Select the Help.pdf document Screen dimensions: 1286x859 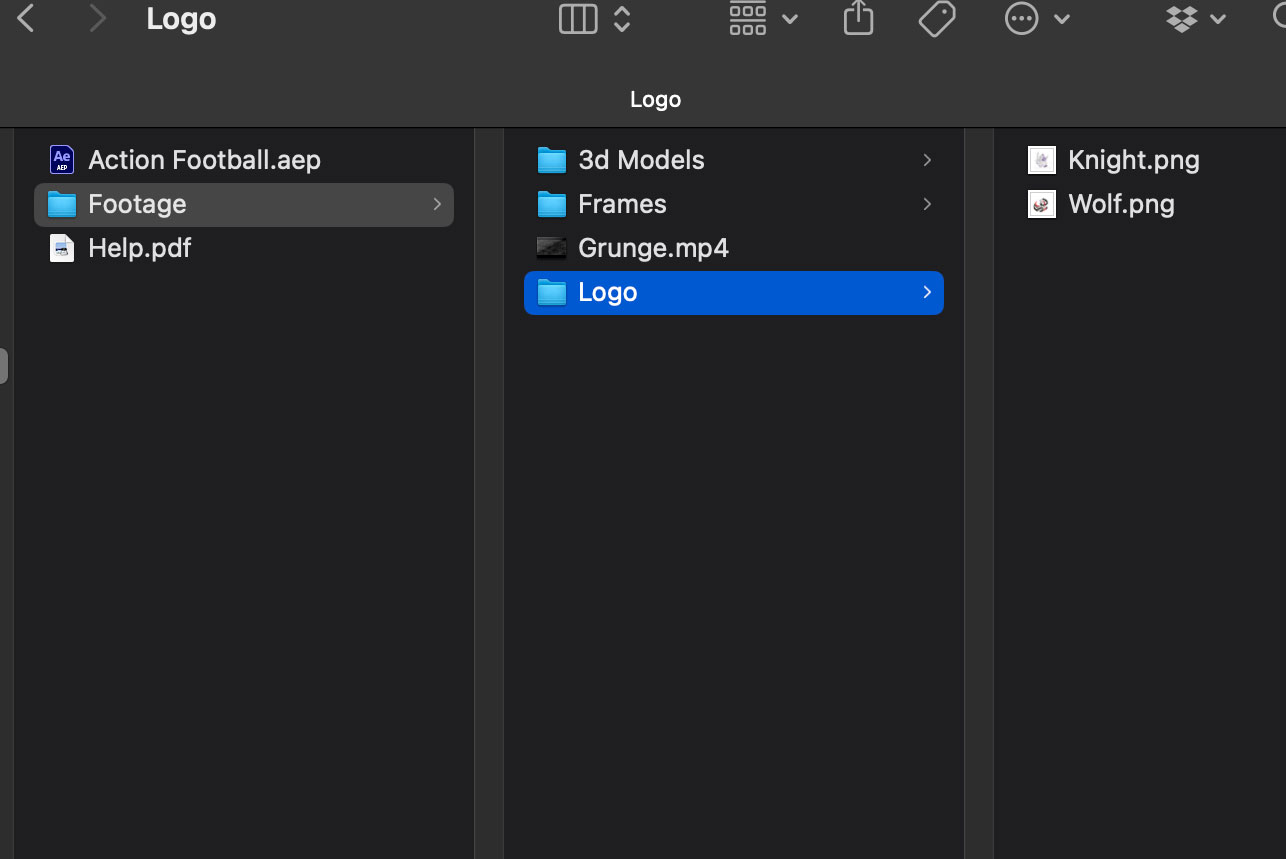[139, 248]
